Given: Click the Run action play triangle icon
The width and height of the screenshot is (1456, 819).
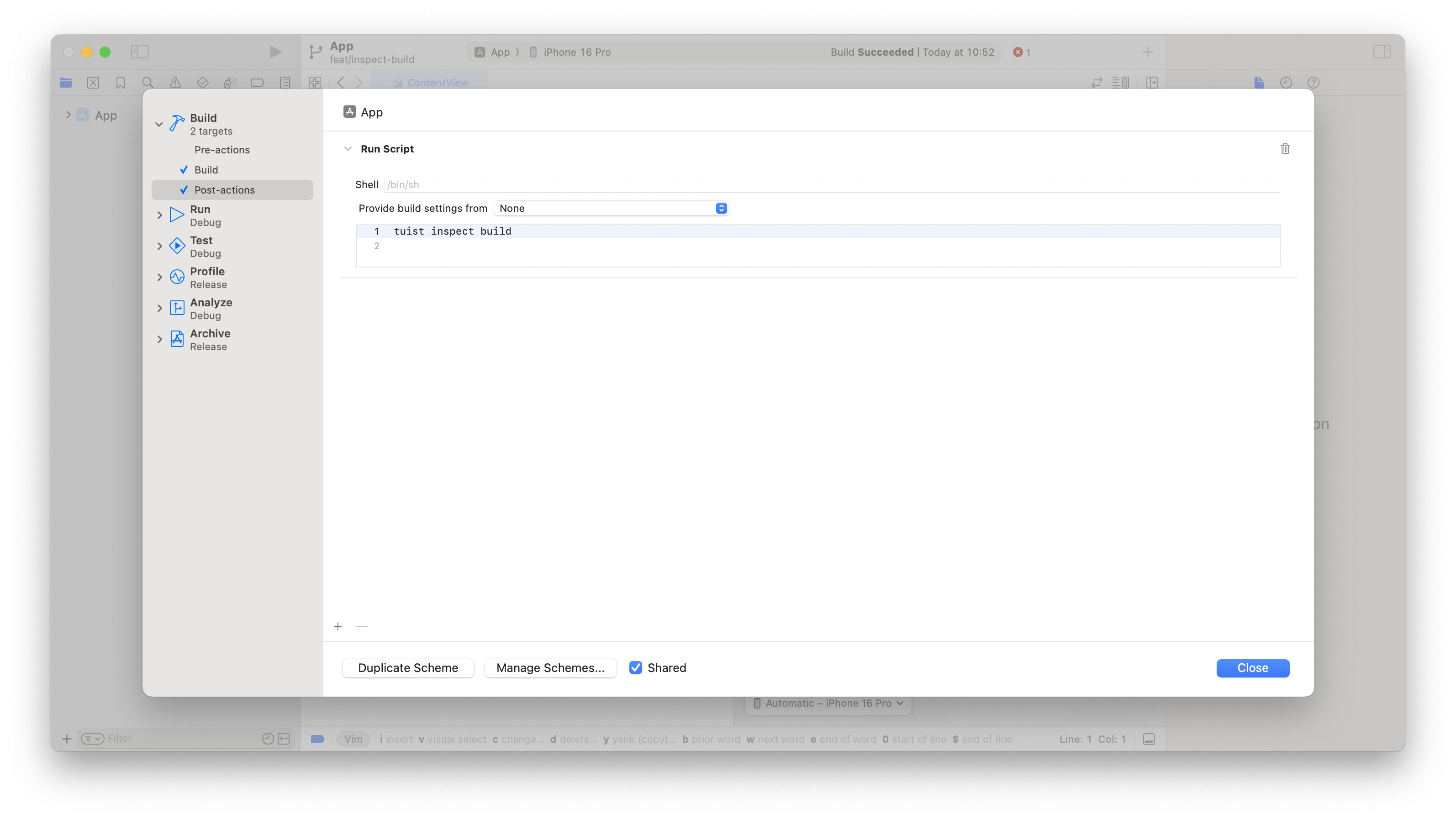Looking at the screenshot, I should (177, 215).
